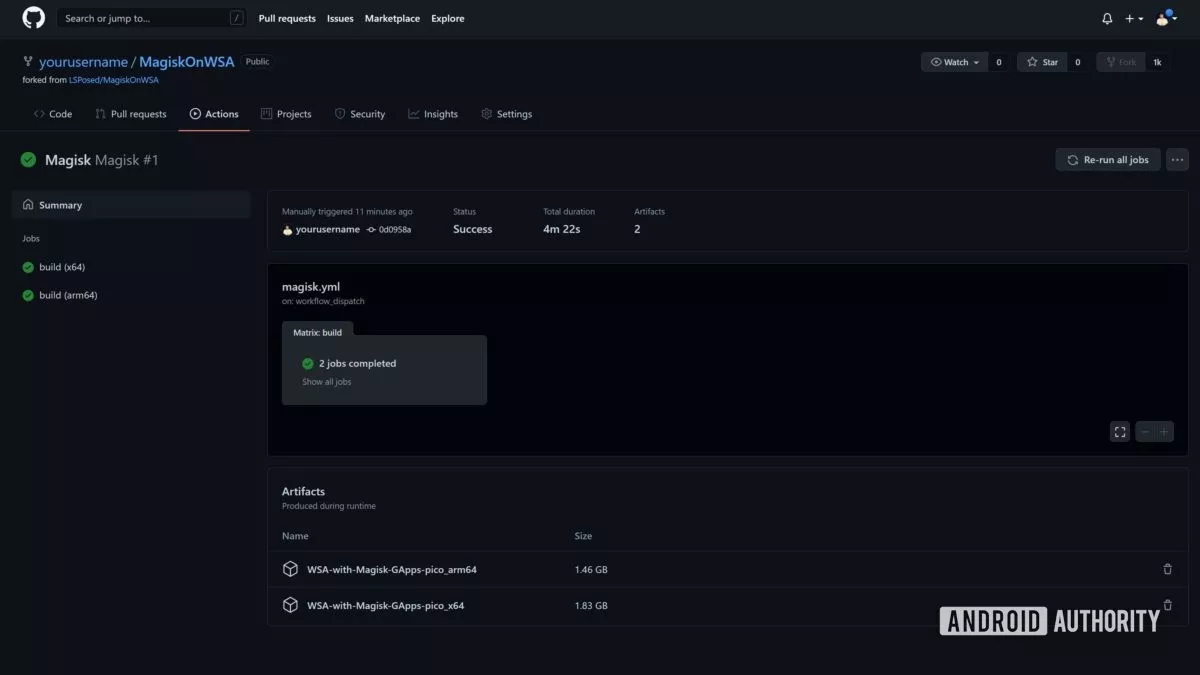
Task: Click Re-run all jobs button
Action: click(x=1108, y=160)
